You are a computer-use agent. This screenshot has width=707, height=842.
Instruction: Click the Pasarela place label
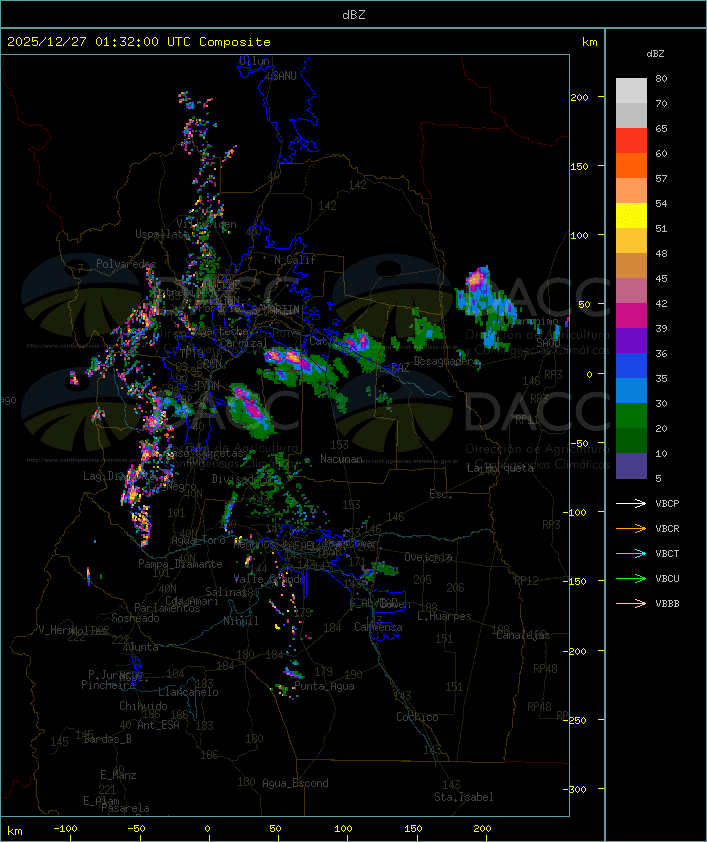coord(126,808)
